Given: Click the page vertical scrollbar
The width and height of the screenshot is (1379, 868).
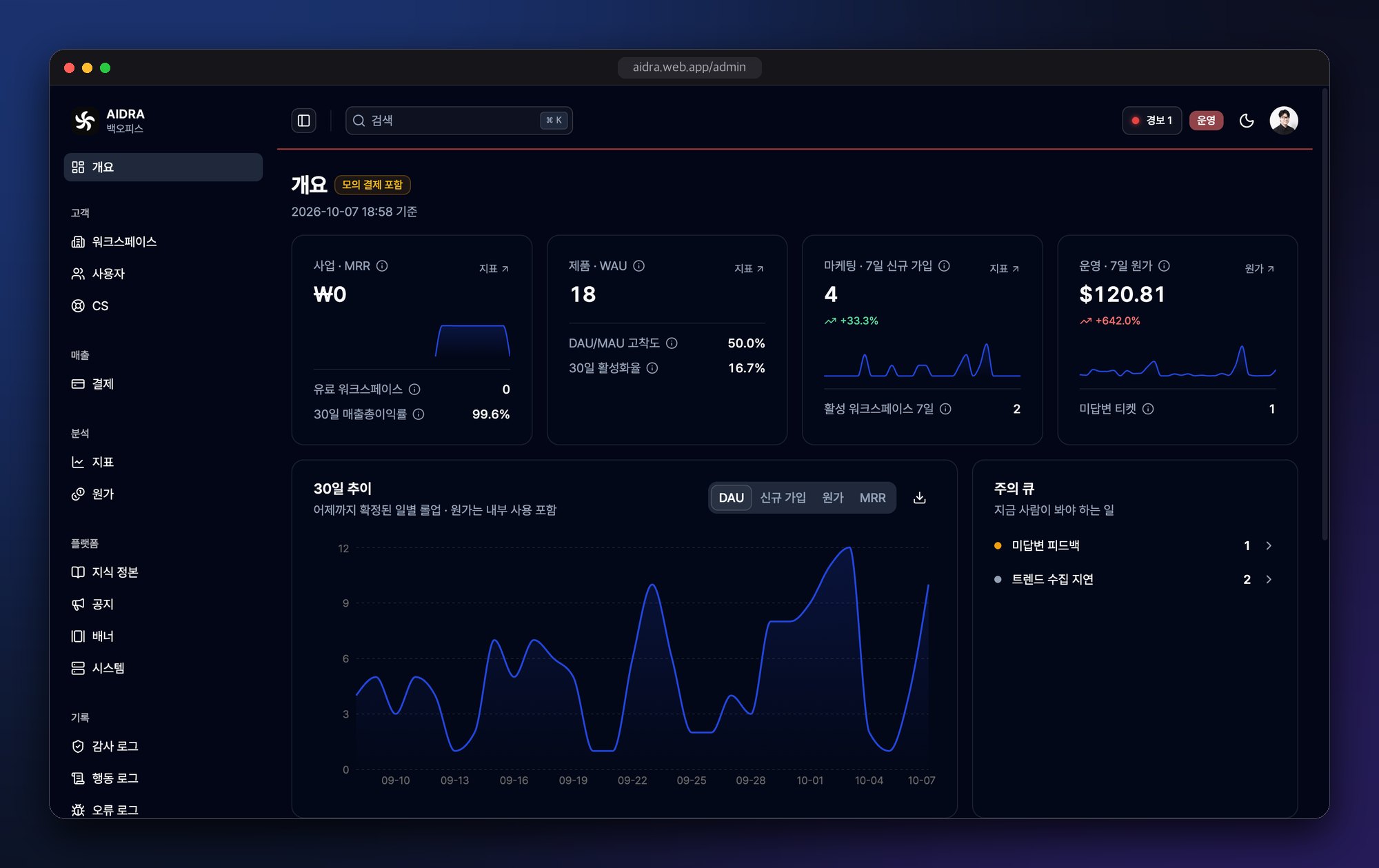Looking at the screenshot, I should [x=1325, y=314].
